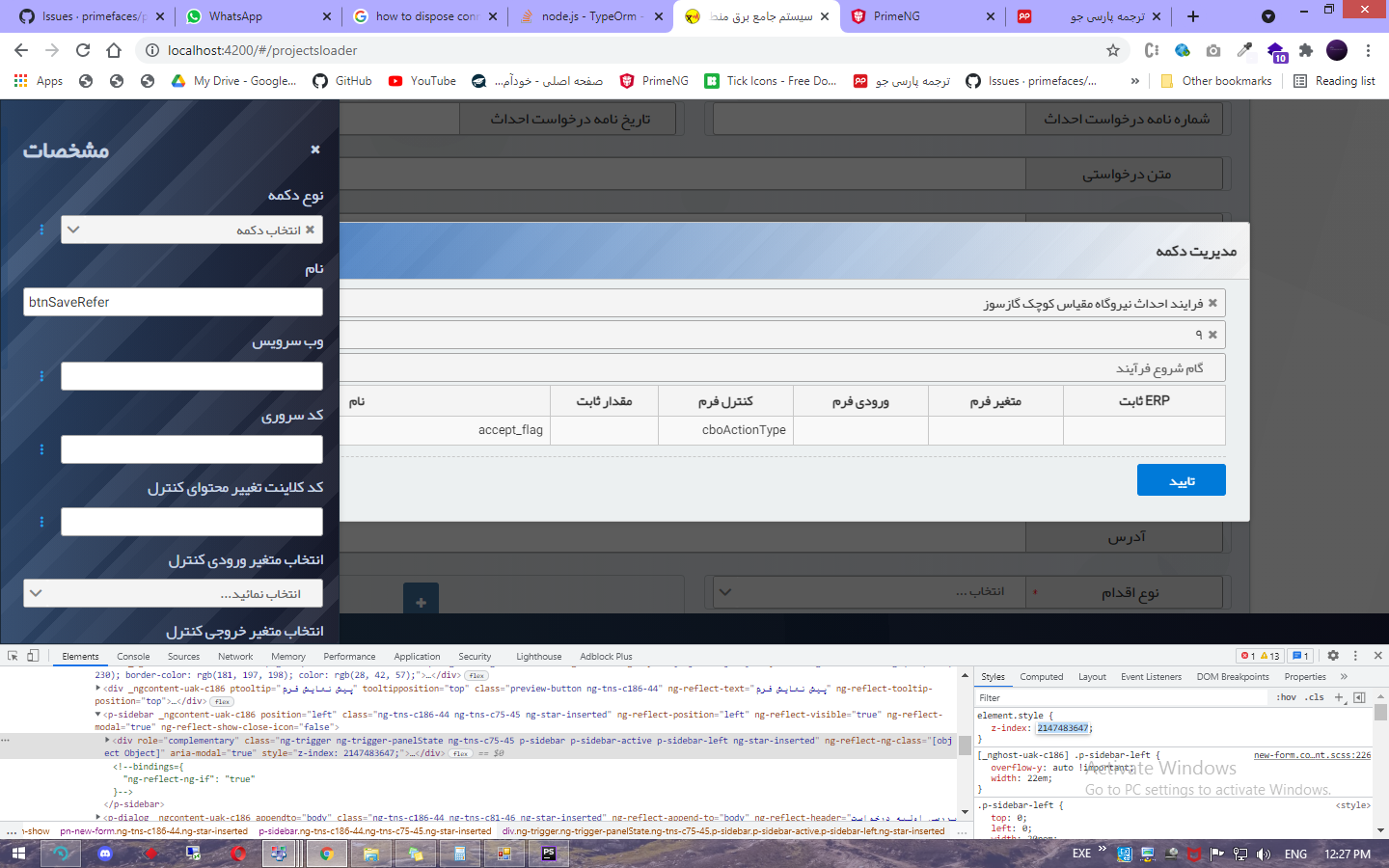
Task: Open the GitHub bookmark
Action: 342,81
